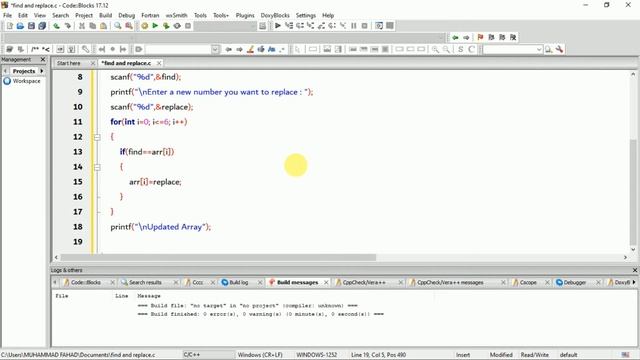This screenshot has width=640, height=360.
Task: Click the highlight marker icon
Action: (250, 49)
